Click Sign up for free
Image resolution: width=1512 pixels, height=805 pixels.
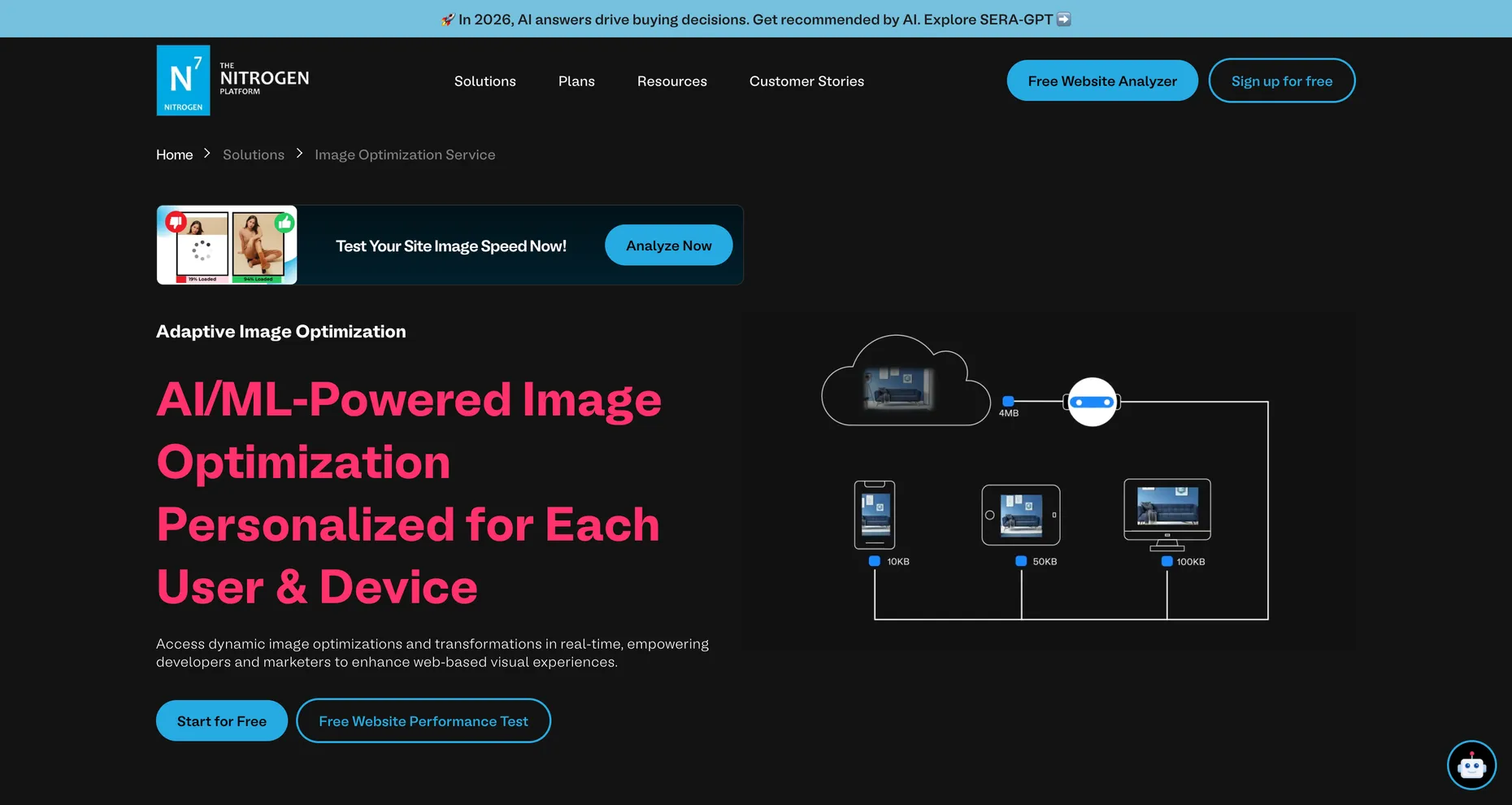(x=1282, y=80)
